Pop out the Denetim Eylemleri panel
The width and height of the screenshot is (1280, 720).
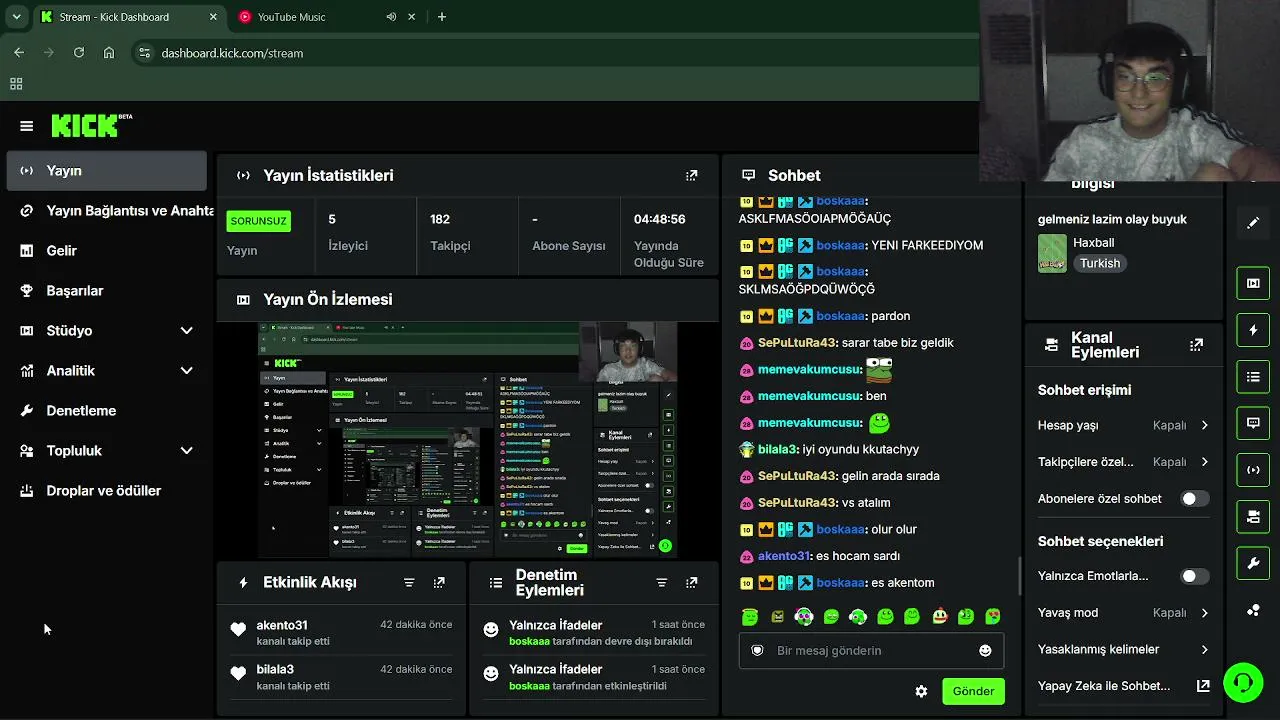point(691,582)
